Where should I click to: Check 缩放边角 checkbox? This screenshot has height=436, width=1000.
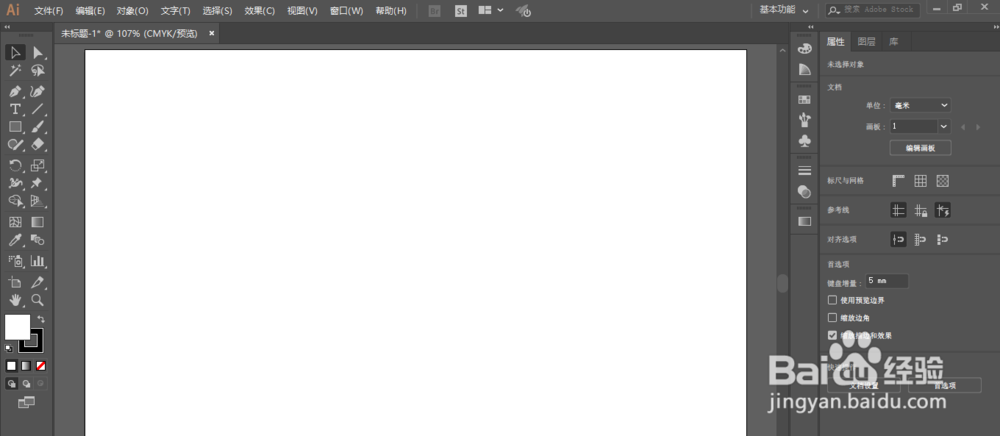click(x=832, y=317)
